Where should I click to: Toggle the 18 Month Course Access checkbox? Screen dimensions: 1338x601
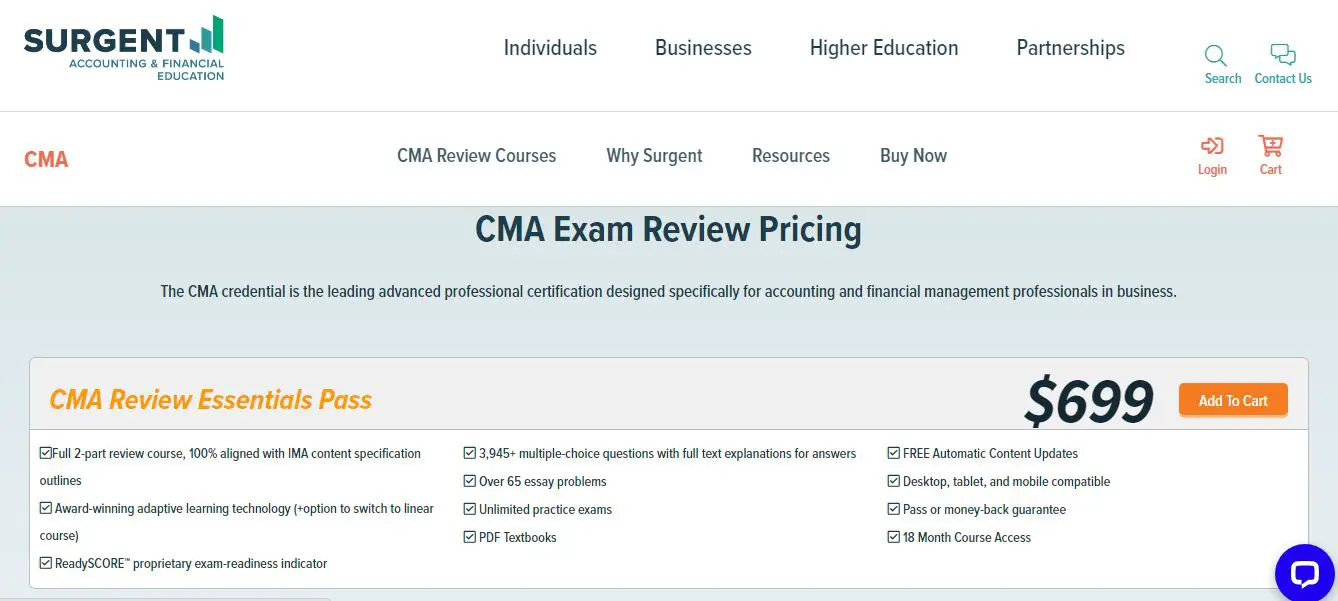coord(894,537)
